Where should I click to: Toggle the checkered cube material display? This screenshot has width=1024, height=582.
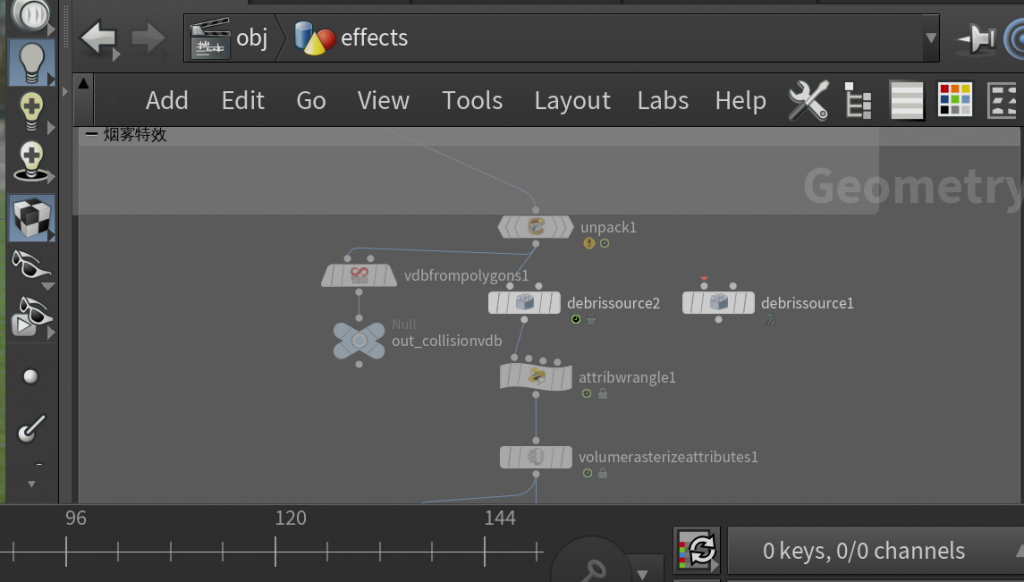click(31, 218)
